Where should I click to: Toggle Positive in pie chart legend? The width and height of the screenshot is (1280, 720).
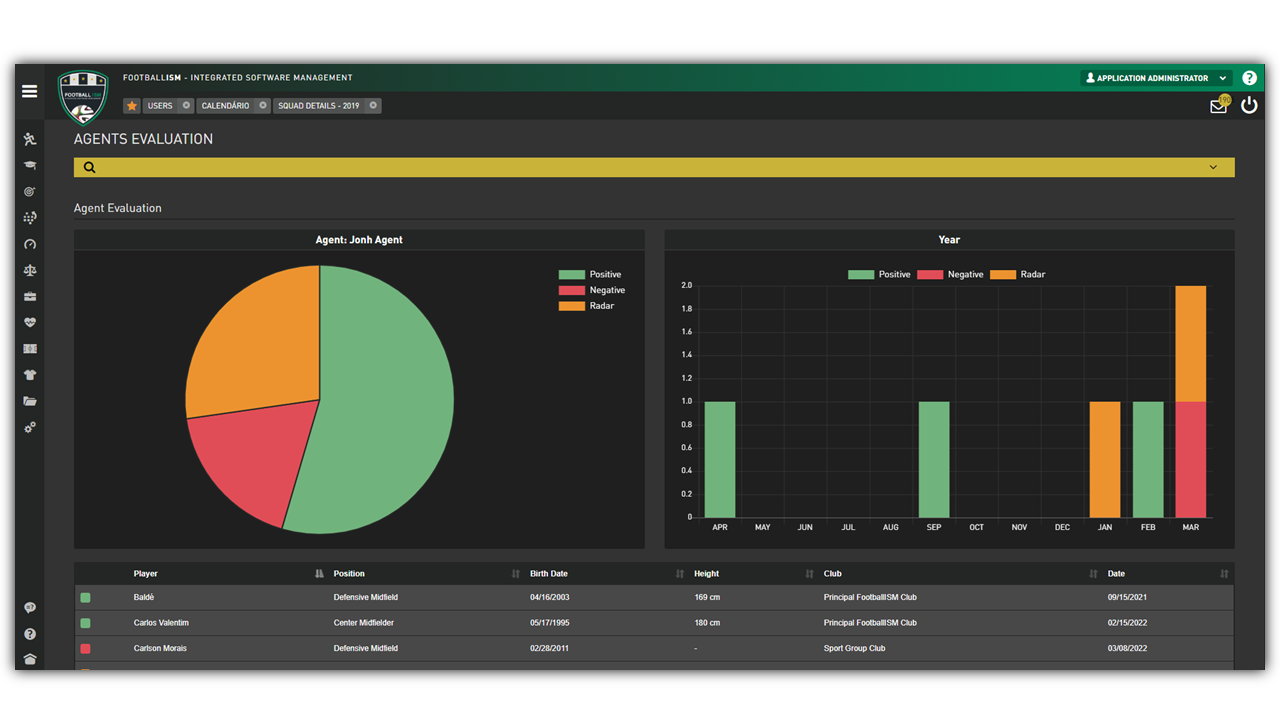[x=590, y=274]
